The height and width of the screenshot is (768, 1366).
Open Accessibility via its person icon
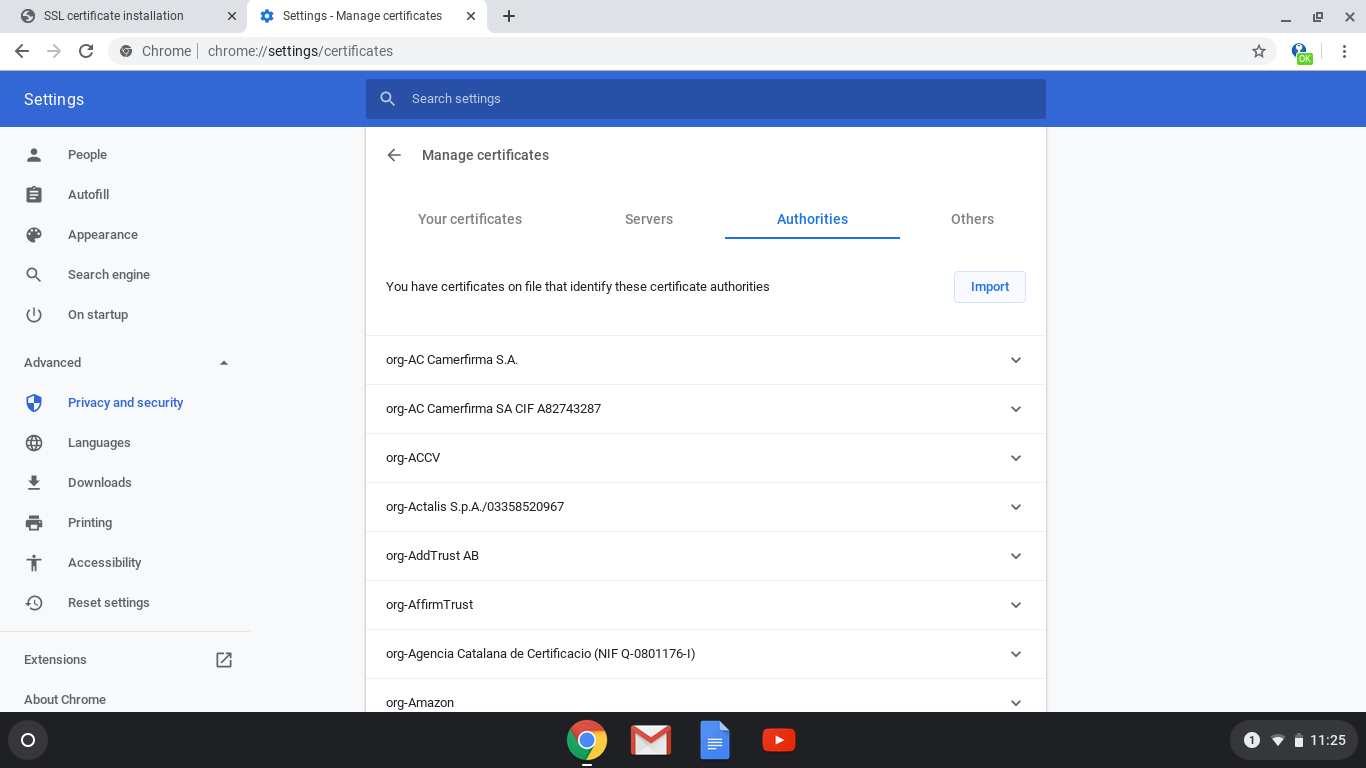click(x=33, y=562)
